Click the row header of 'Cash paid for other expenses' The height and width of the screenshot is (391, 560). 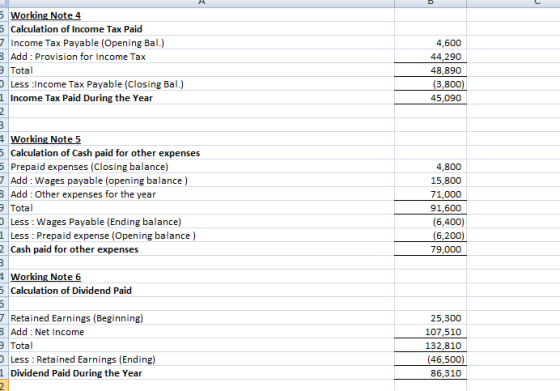[x=4, y=249]
